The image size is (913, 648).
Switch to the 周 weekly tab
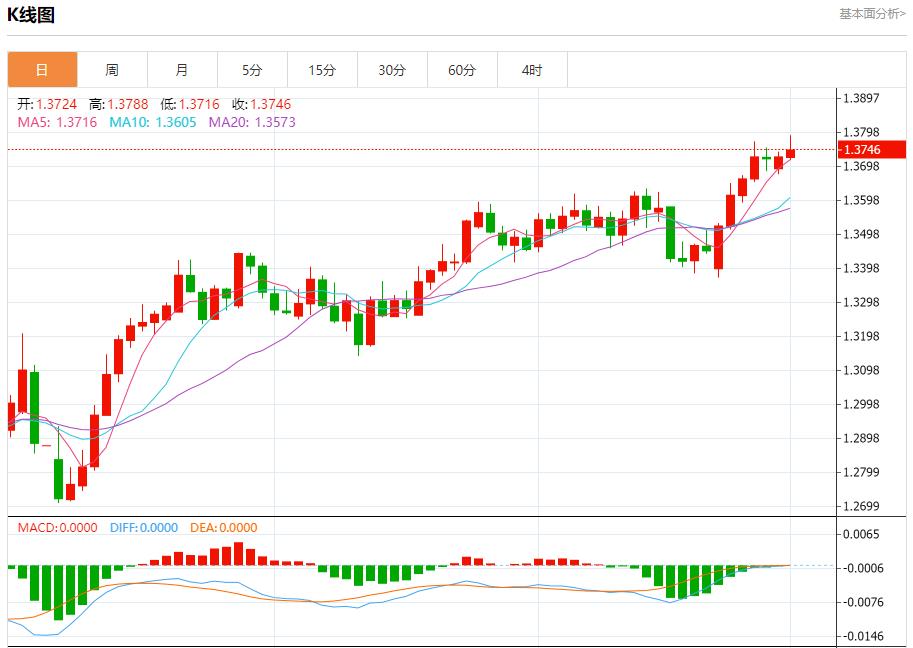pos(112,70)
